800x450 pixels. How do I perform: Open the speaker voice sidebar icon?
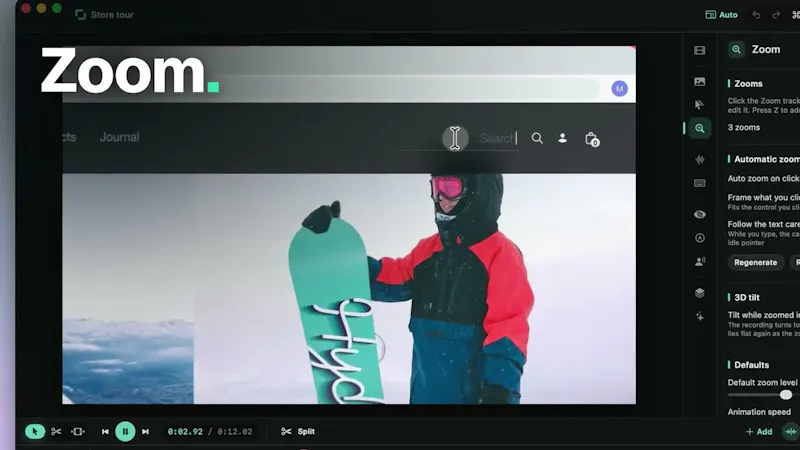699,261
